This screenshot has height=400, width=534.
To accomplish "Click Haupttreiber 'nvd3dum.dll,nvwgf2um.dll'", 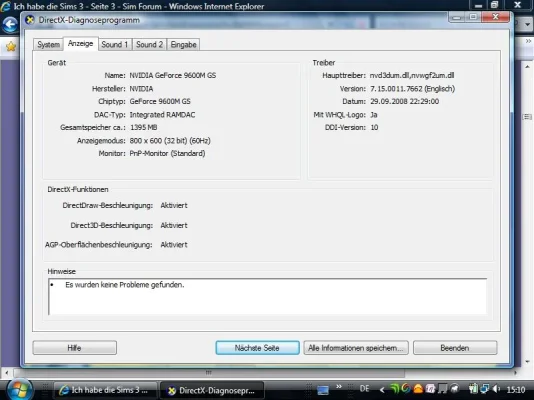I will point(412,75).
